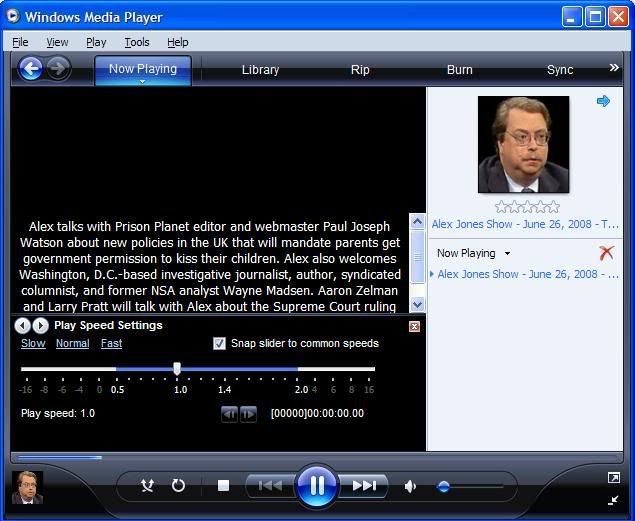The width and height of the screenshot is (635, 521).
Task: Adjust the volume slider
Action: click(444, 486)
